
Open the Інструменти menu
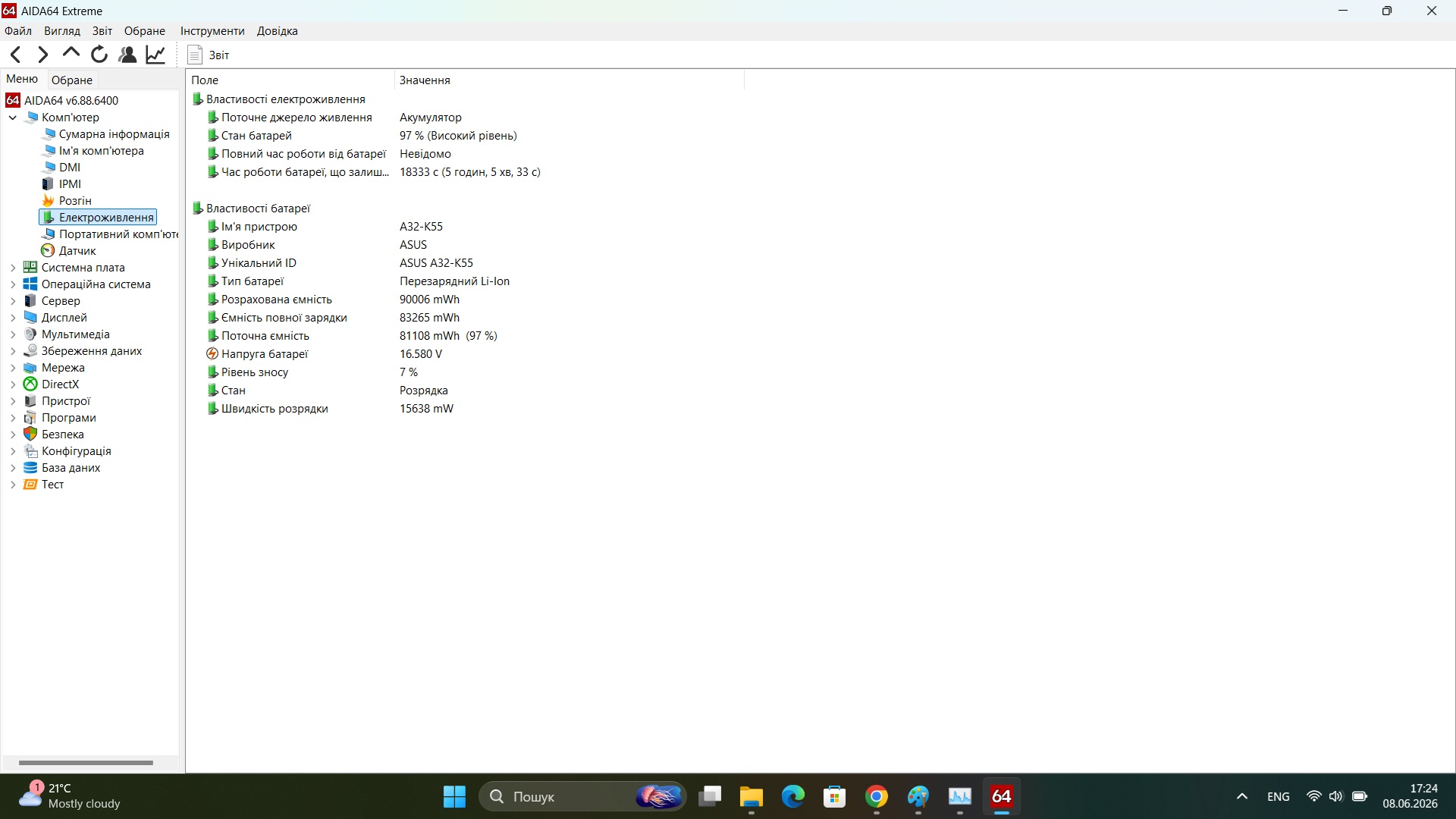[x=212, y=31]
